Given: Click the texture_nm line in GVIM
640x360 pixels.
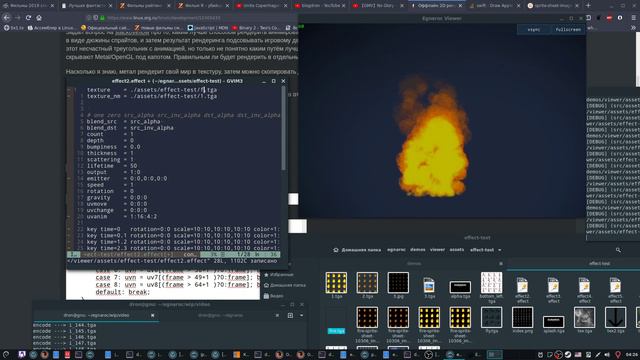Looking at the screenshot, I should point(151,96).
